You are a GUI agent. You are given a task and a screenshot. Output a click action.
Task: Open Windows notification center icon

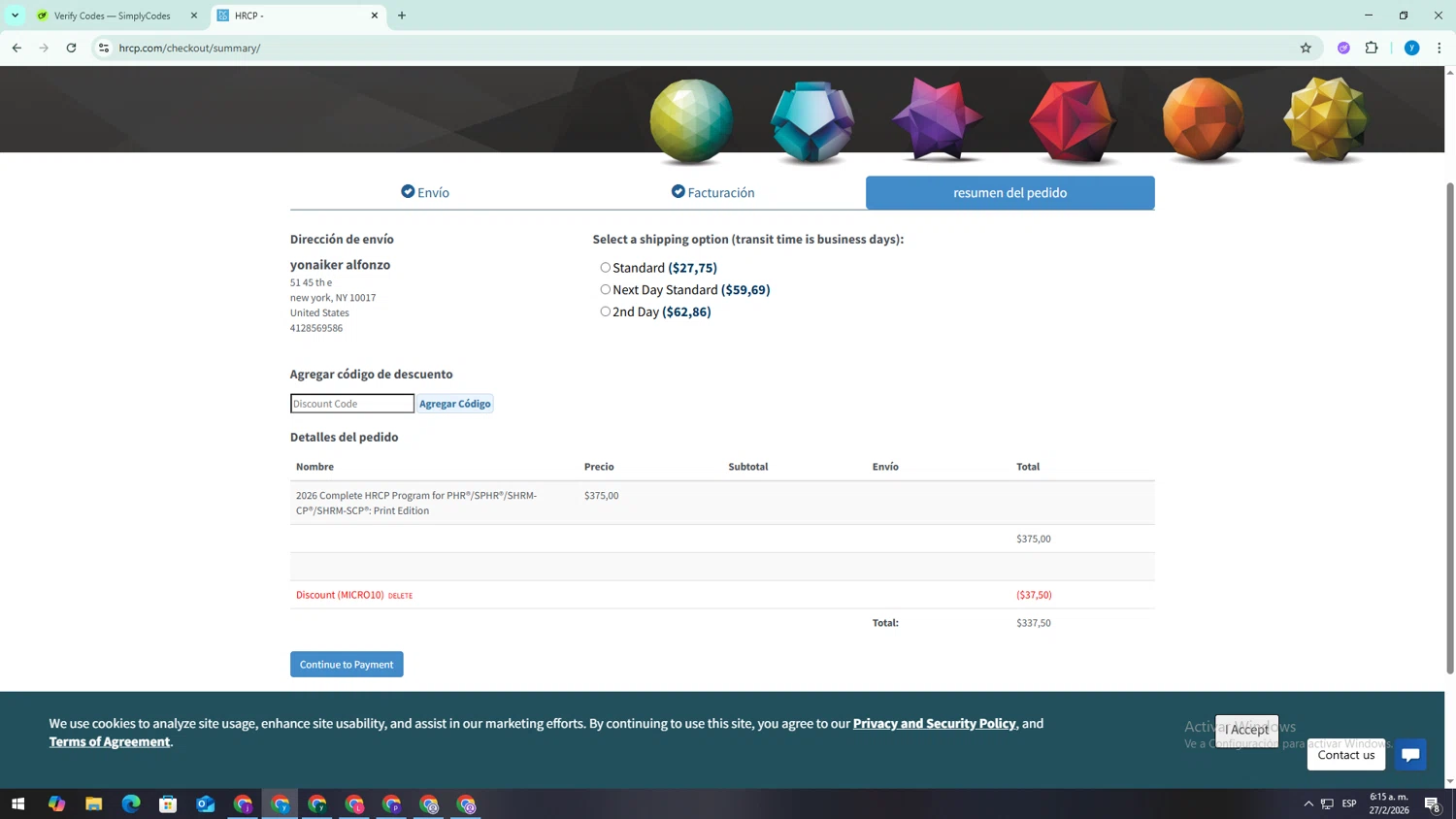(x=1433, y=803)
